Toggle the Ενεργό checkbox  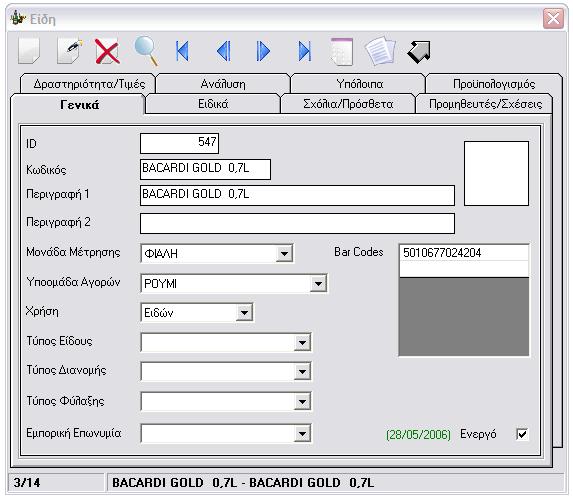(x=522, y=434)
